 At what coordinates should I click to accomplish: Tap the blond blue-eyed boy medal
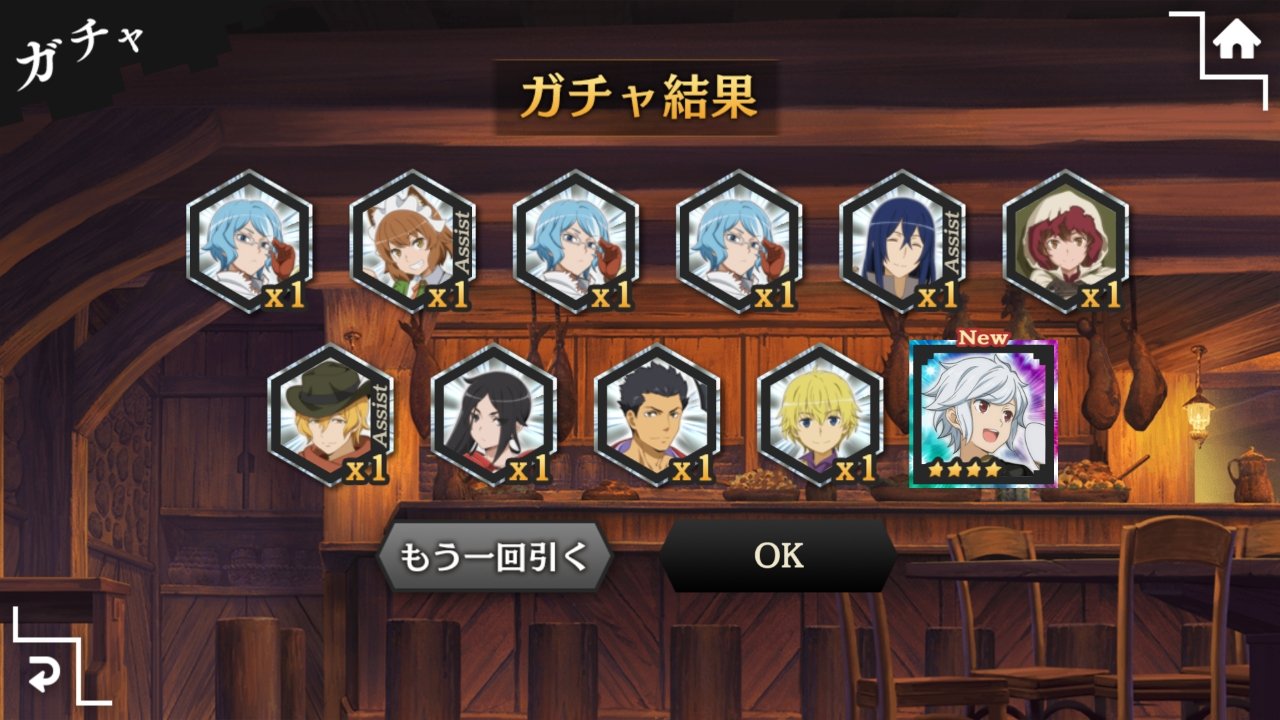820,415
